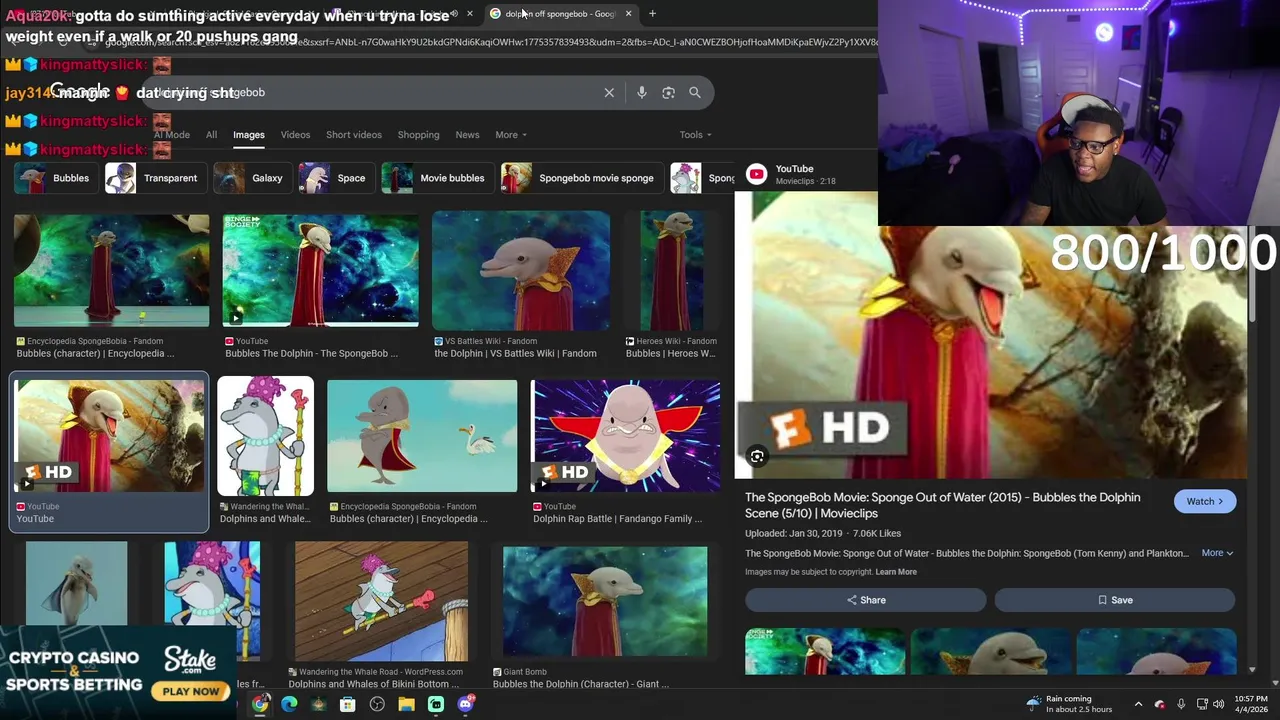
Task: Open File Explorer from taskbar
Action: coord(406,704)
